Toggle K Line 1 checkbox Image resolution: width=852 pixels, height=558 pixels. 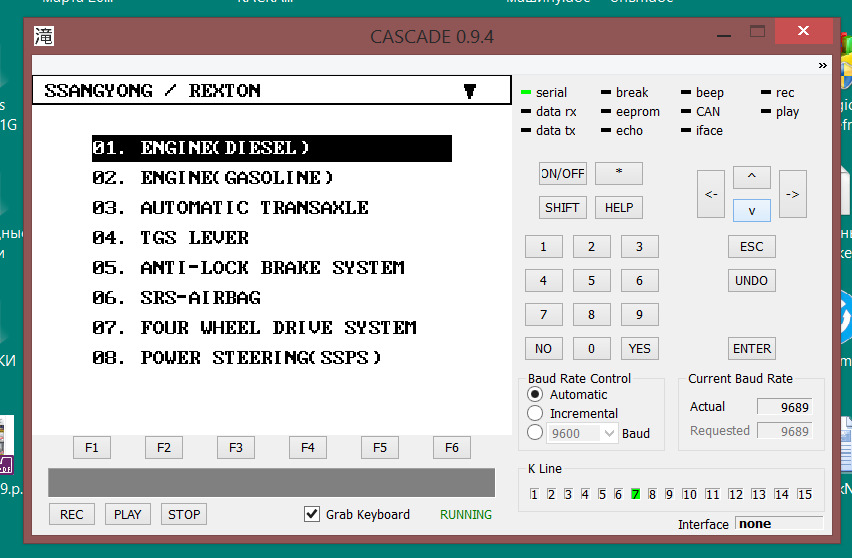click(x=534, y=494)
